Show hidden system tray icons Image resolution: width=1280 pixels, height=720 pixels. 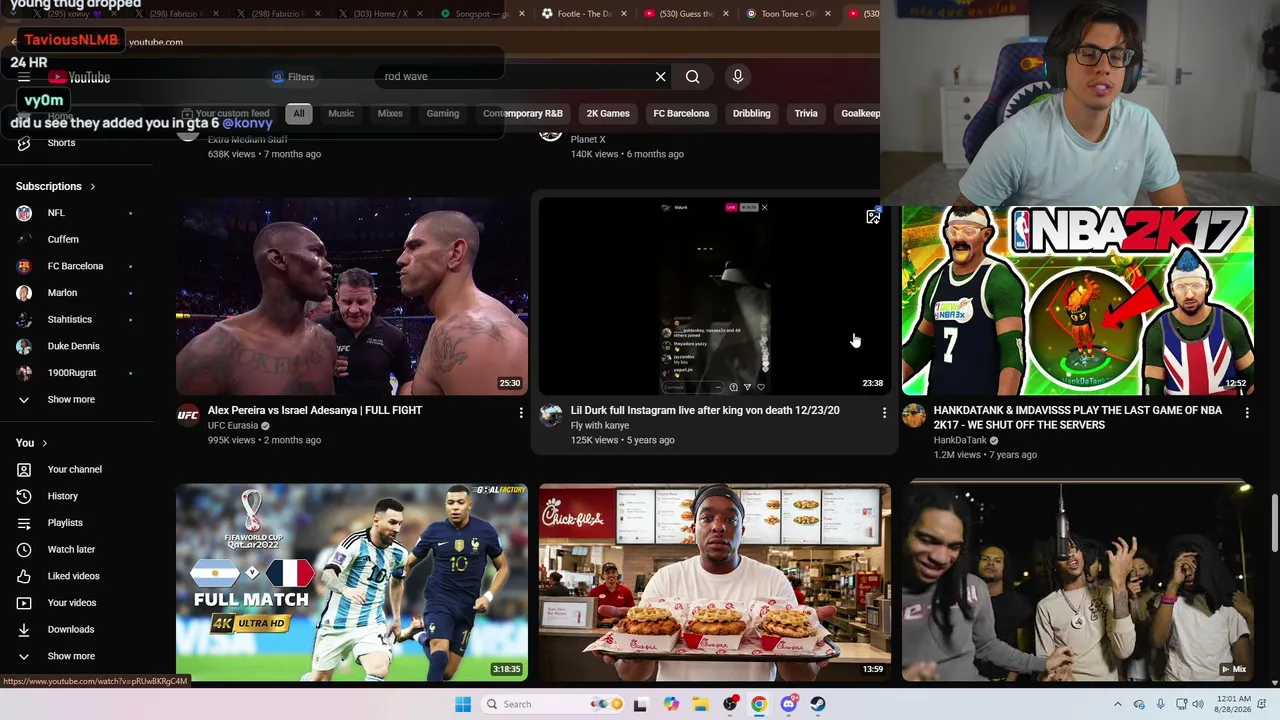(x=1118, y=704)
